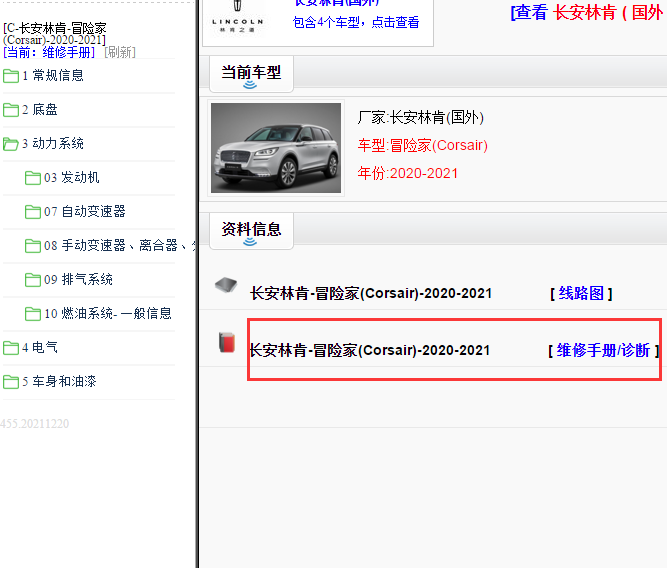667x568 pixels.
Task: Open 5 车身和油漆 tree entry
Action: point(59,382)
